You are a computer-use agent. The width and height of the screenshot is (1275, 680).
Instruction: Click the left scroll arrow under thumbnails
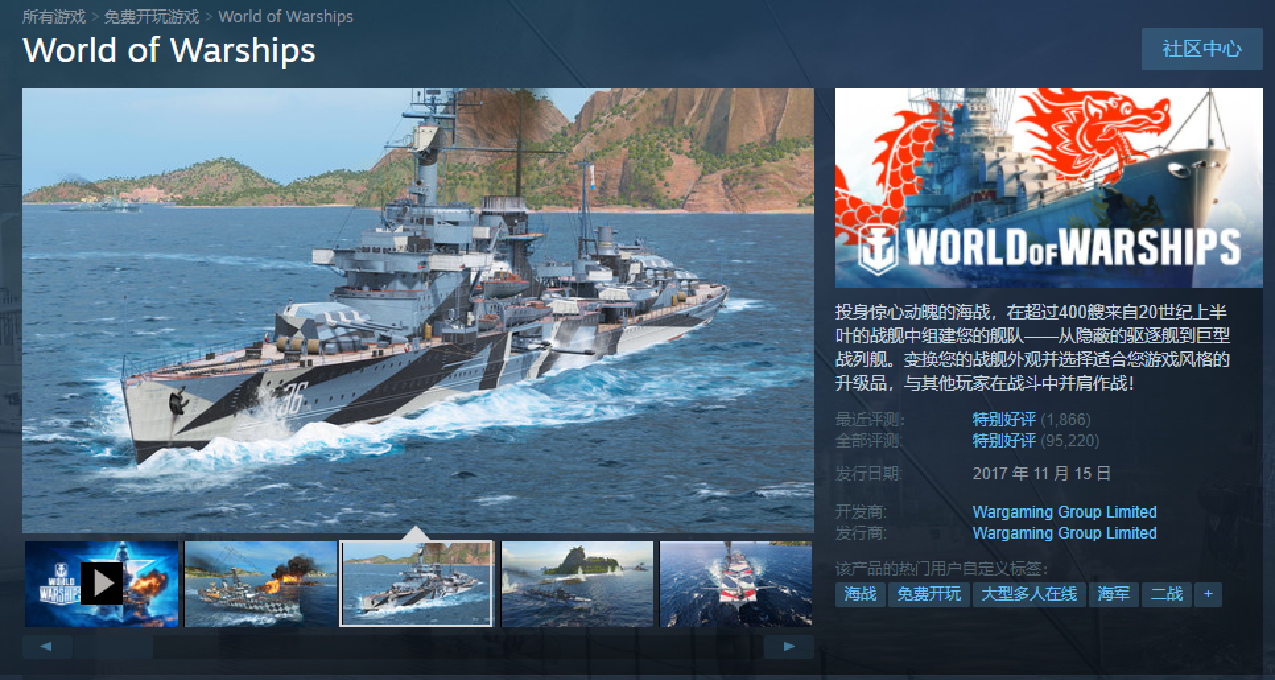47,647
